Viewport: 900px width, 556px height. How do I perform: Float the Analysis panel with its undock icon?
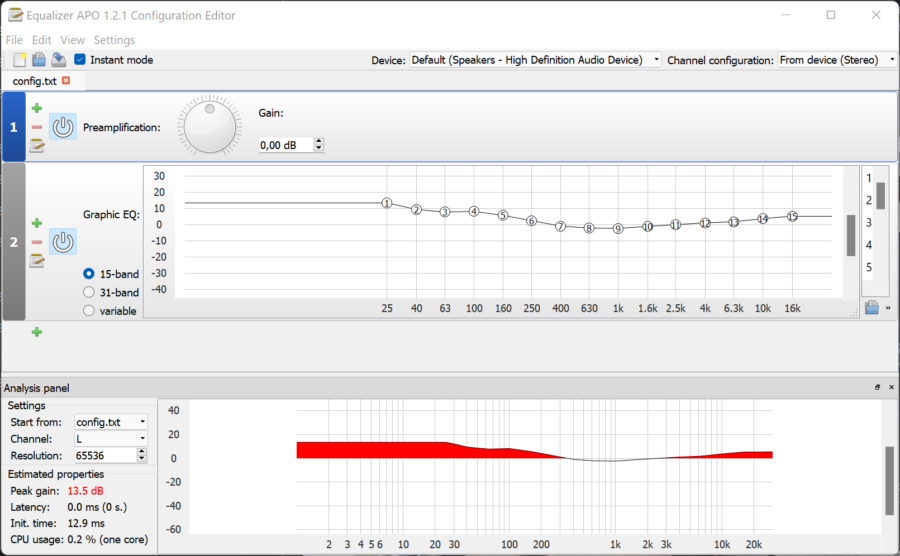[877, 387]
